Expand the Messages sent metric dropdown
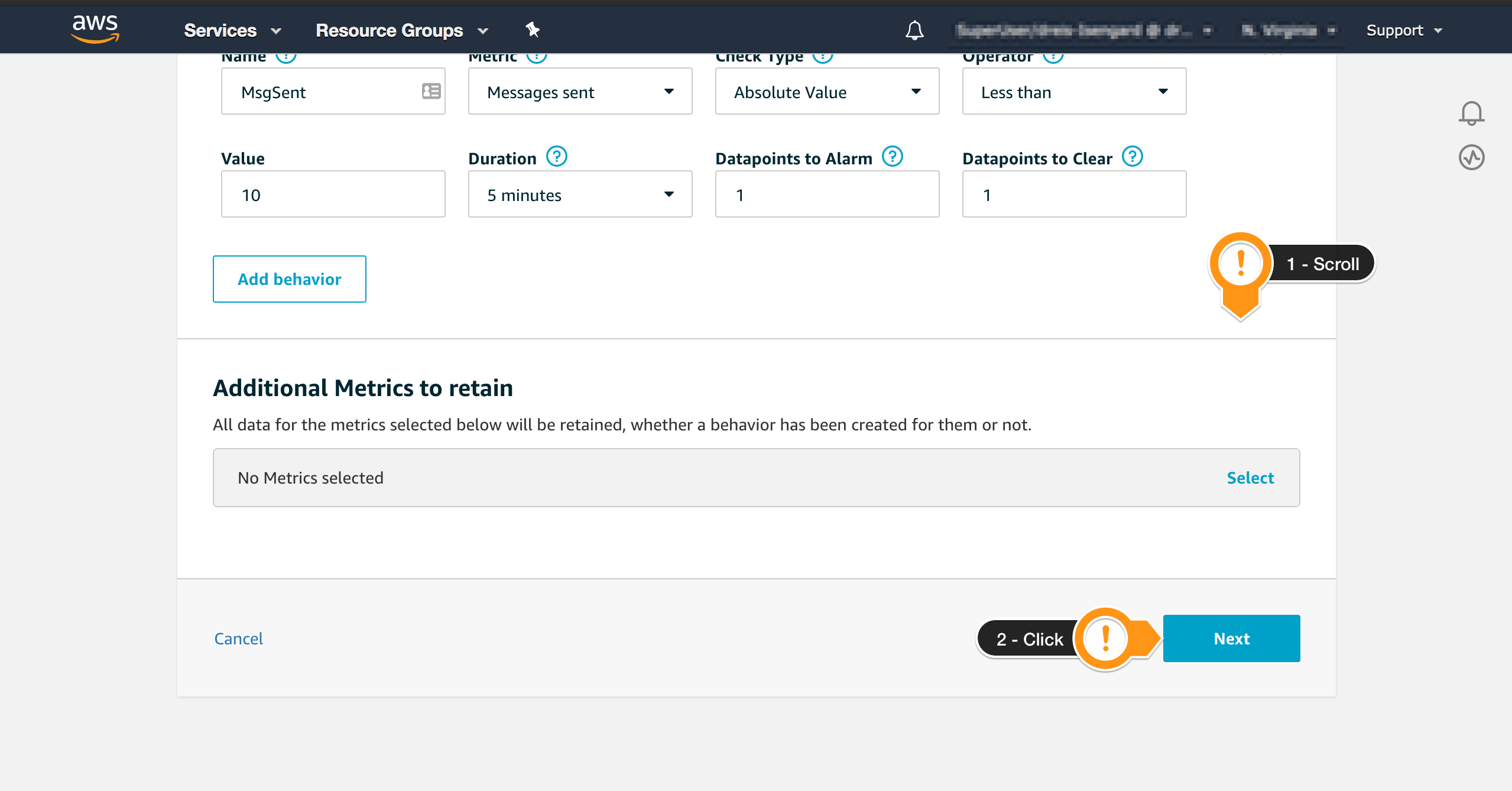1512x791 pixels. (580, 91)
